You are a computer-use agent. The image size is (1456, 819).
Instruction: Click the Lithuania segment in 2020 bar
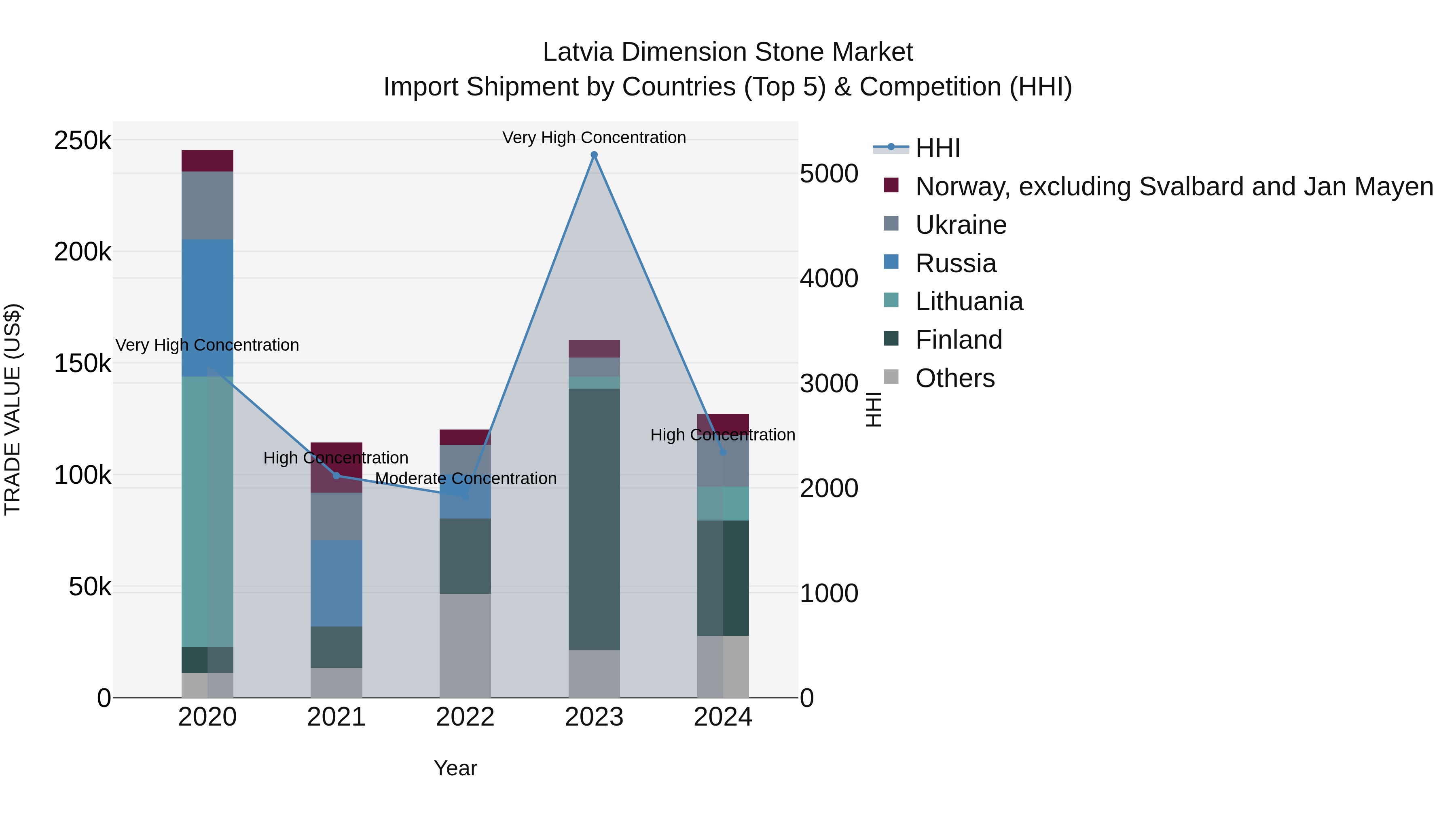pyautogui.click(x=207, y=512)
